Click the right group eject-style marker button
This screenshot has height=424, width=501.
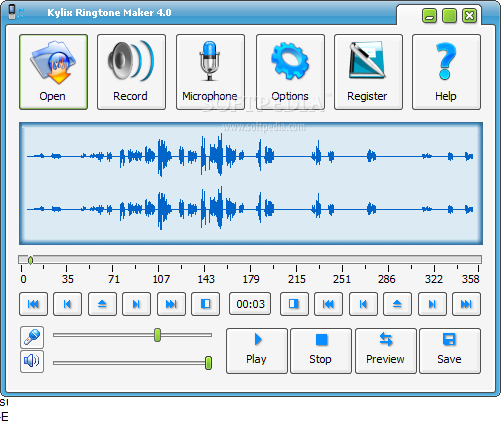(397, 304)
